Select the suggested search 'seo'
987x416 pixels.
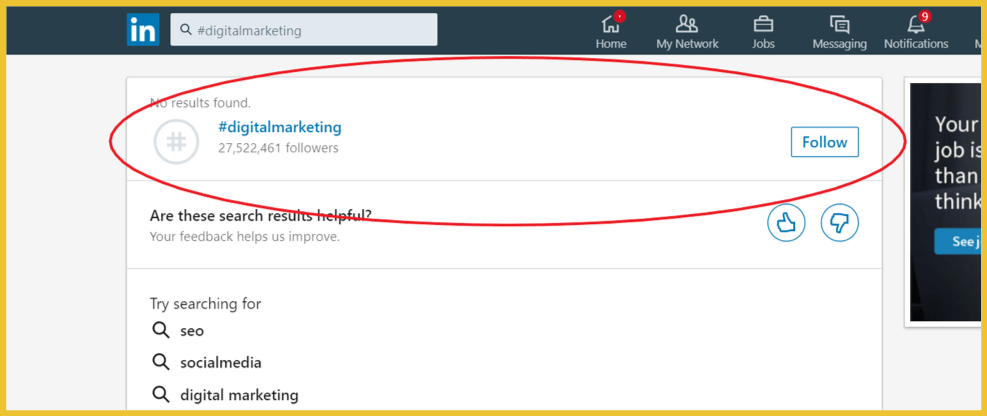tap(192, 330)
